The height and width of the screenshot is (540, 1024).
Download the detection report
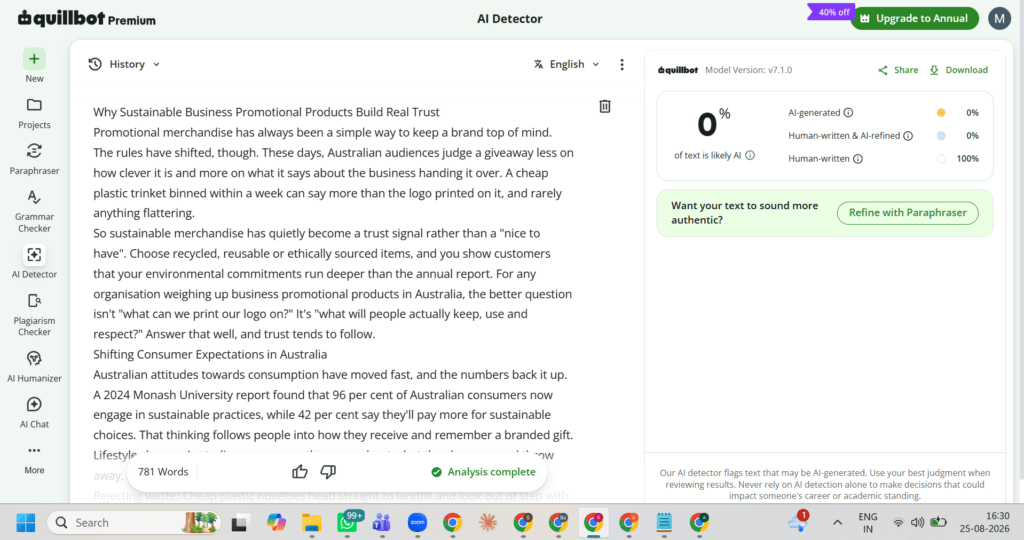[959, 70]
